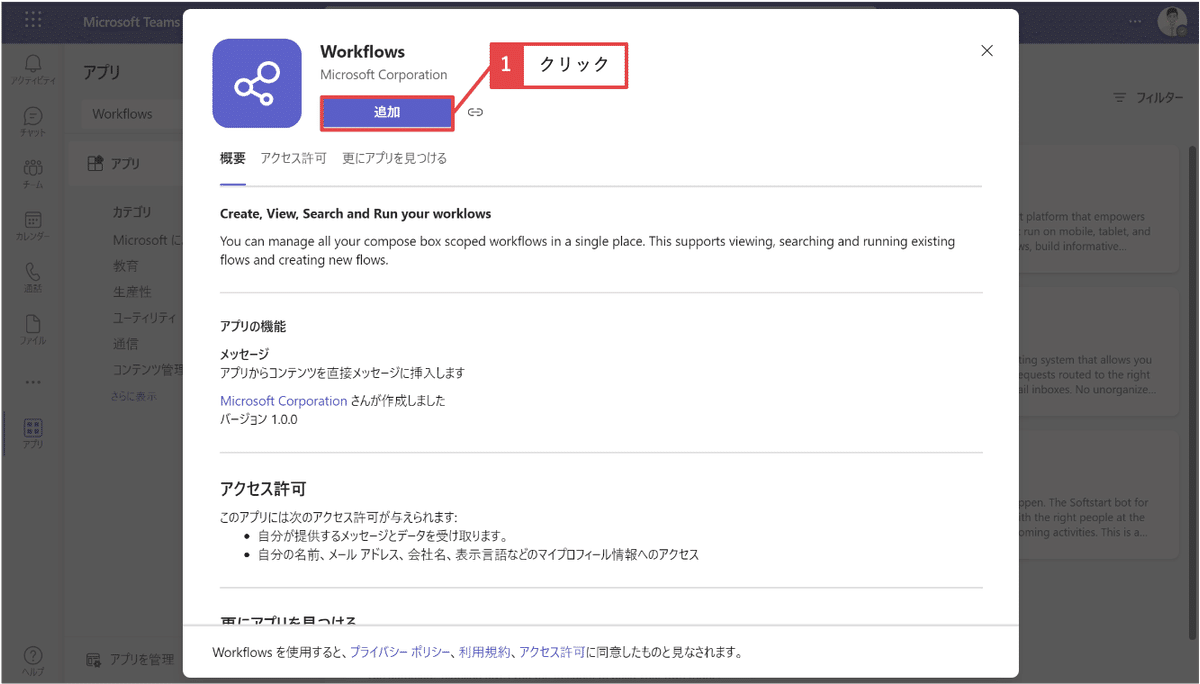Close the Workflows dialog with the X
This screenshot has height=684, width=1200.
(987, 51)
